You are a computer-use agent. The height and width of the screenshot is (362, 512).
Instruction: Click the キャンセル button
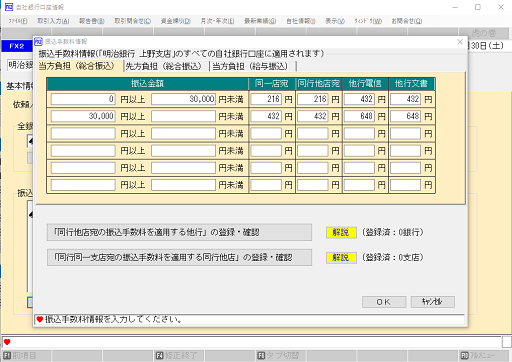[432, 302]
